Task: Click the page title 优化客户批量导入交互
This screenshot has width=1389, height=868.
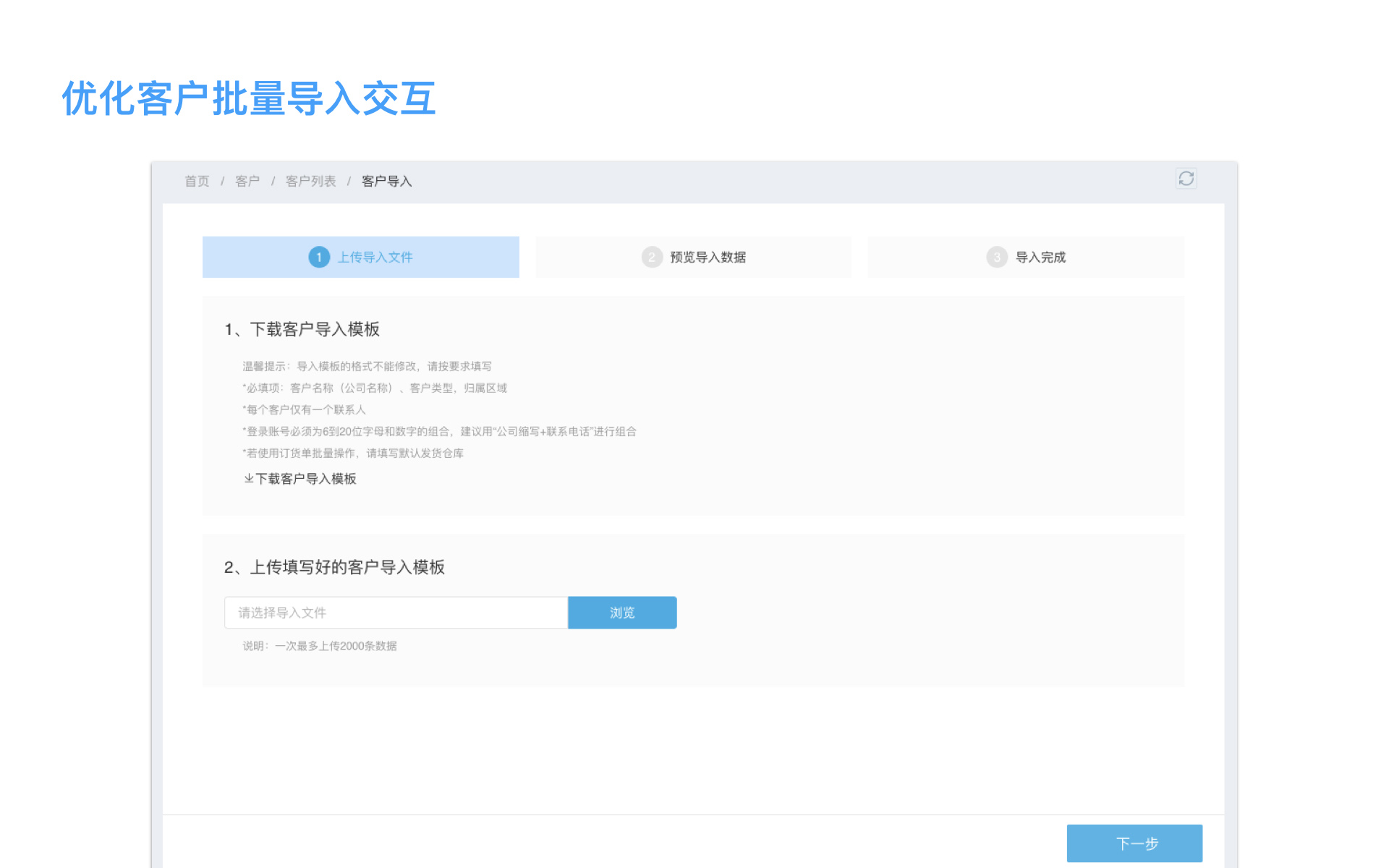Action: click(249, 99)
